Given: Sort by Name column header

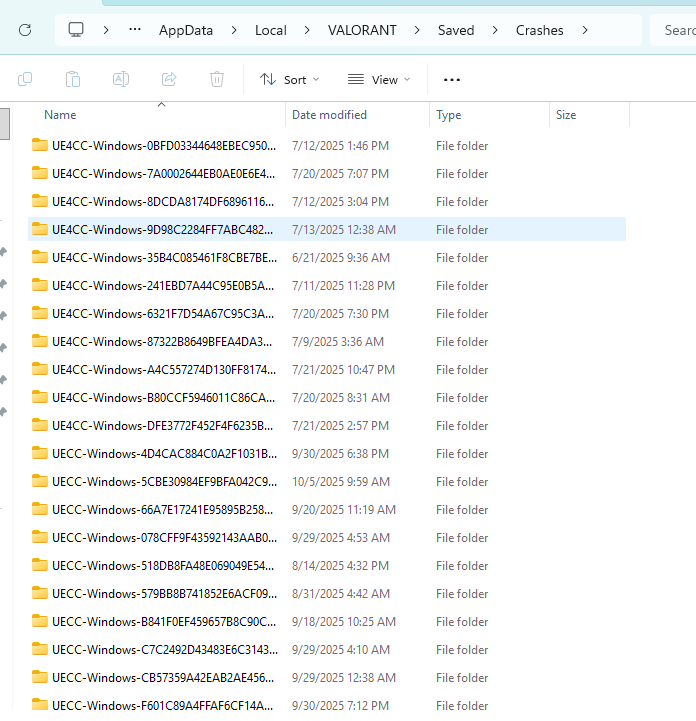Looking at the screenshot, I should click(156, 115).
